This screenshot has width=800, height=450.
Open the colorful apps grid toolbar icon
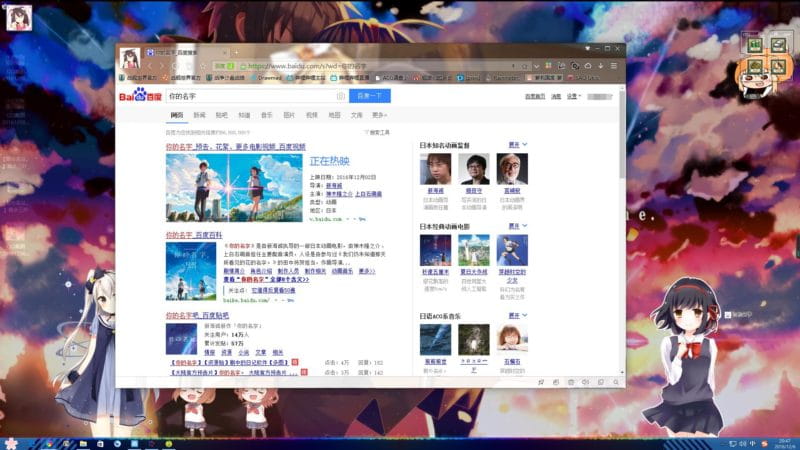548,66
